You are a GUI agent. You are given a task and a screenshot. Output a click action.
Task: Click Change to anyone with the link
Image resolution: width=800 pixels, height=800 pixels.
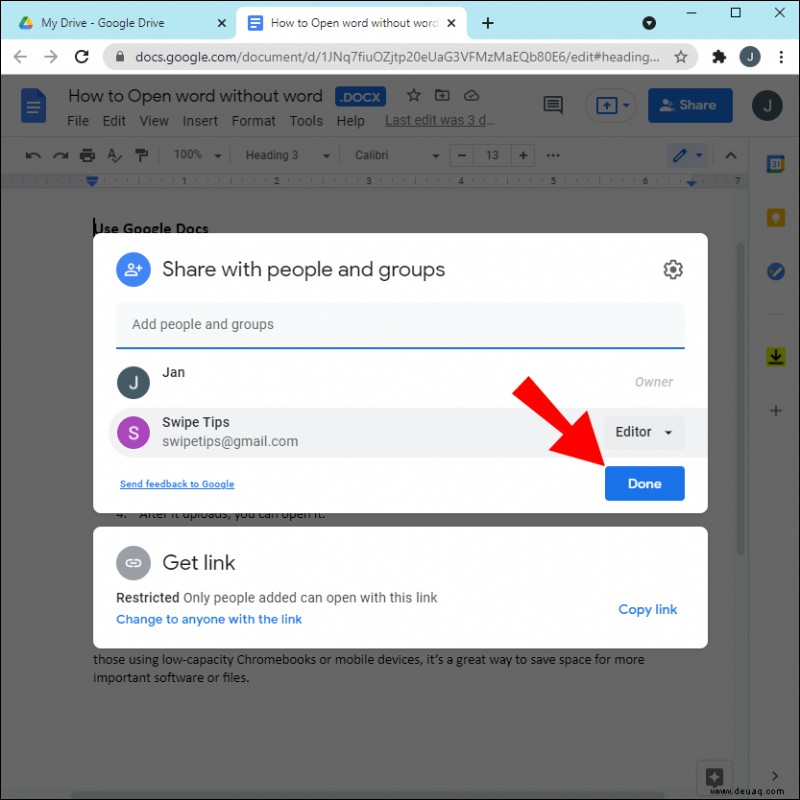coord(209,619)
